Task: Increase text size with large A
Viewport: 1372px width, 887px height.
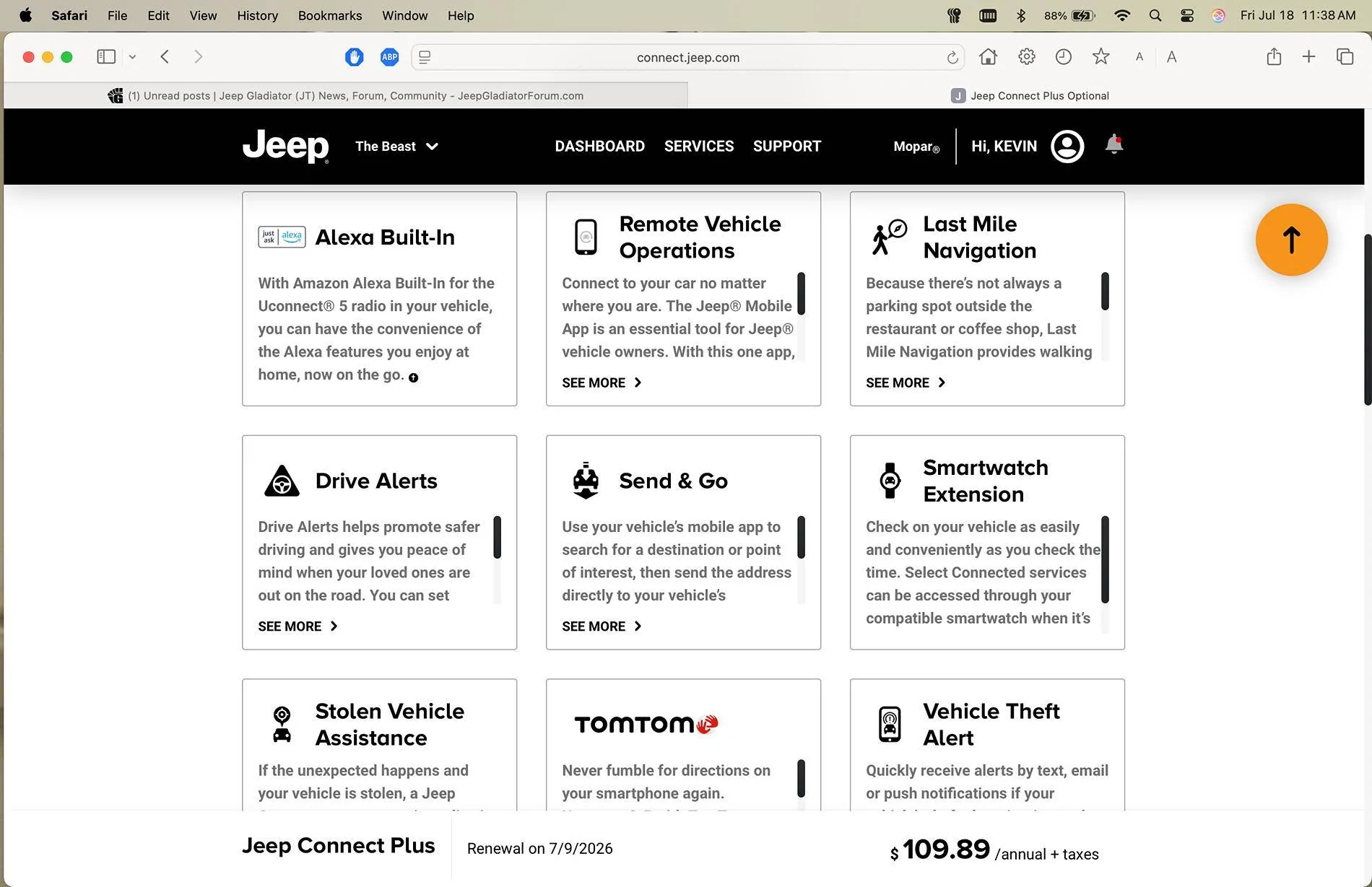Action: [x=1171, y=57]
